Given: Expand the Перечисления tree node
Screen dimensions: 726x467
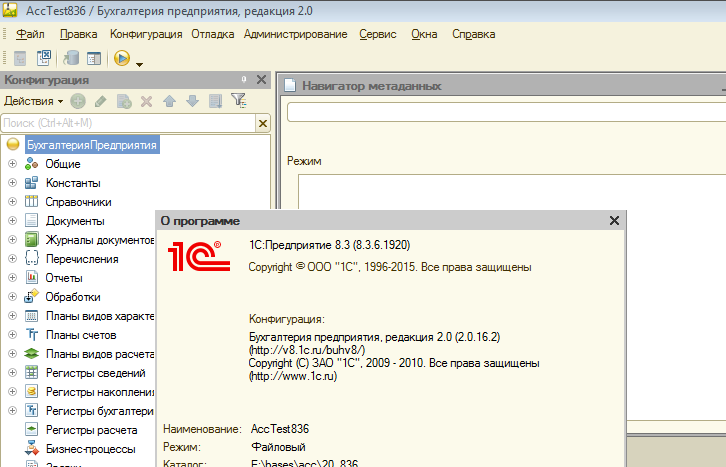Looking at the screenshot, I should tap(13, 259).
